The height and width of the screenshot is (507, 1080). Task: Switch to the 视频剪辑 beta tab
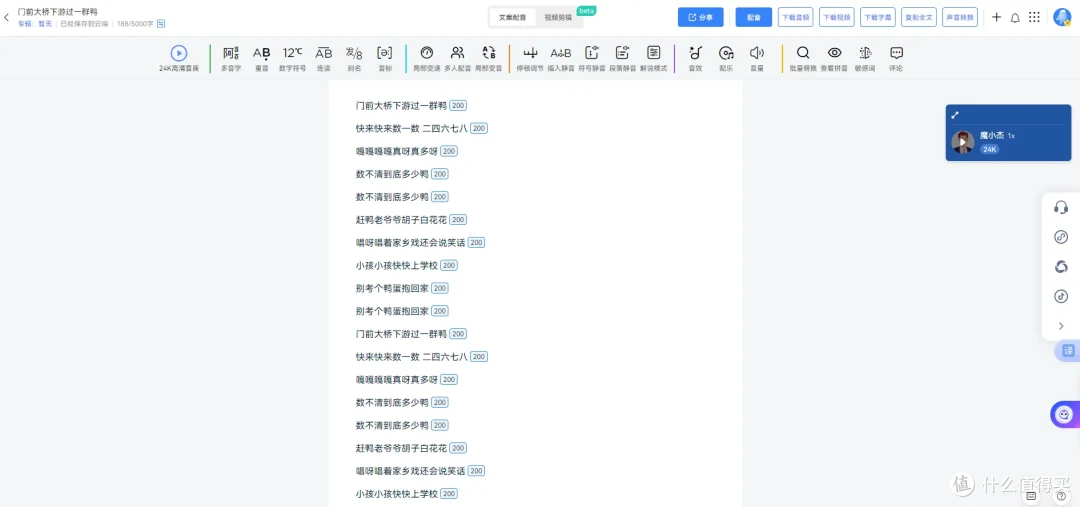click(x=558, y=17)
